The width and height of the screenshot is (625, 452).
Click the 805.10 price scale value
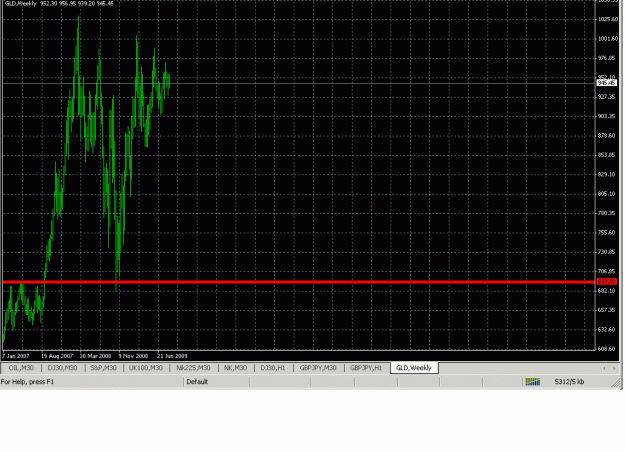[x=607, y=194]
